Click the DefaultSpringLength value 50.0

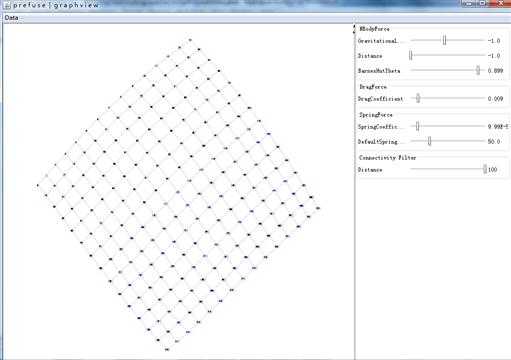[494, 141]
